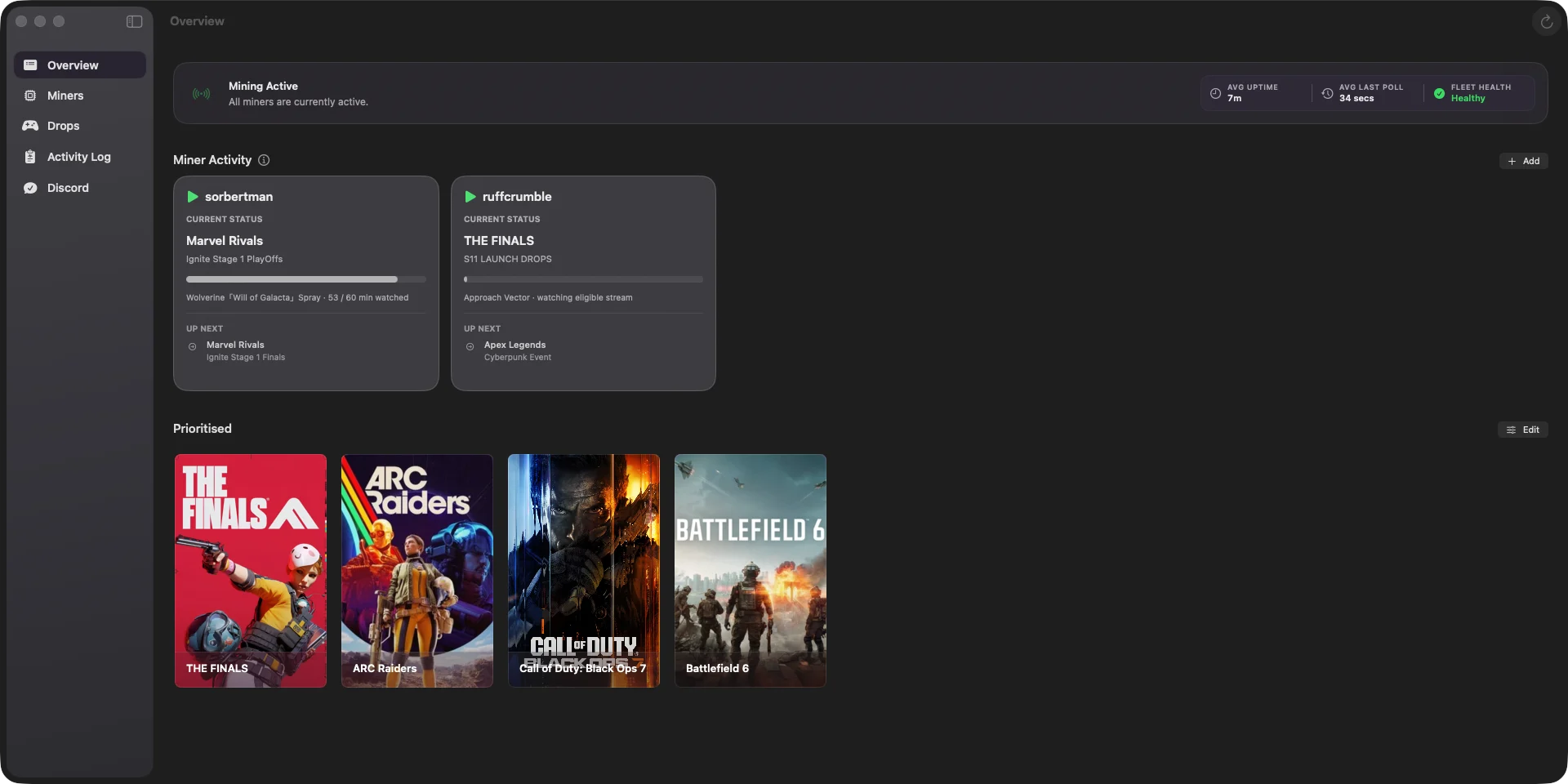Click Ignite Stage 1 PlayOffs text
1568x784 pixels.
234,259
